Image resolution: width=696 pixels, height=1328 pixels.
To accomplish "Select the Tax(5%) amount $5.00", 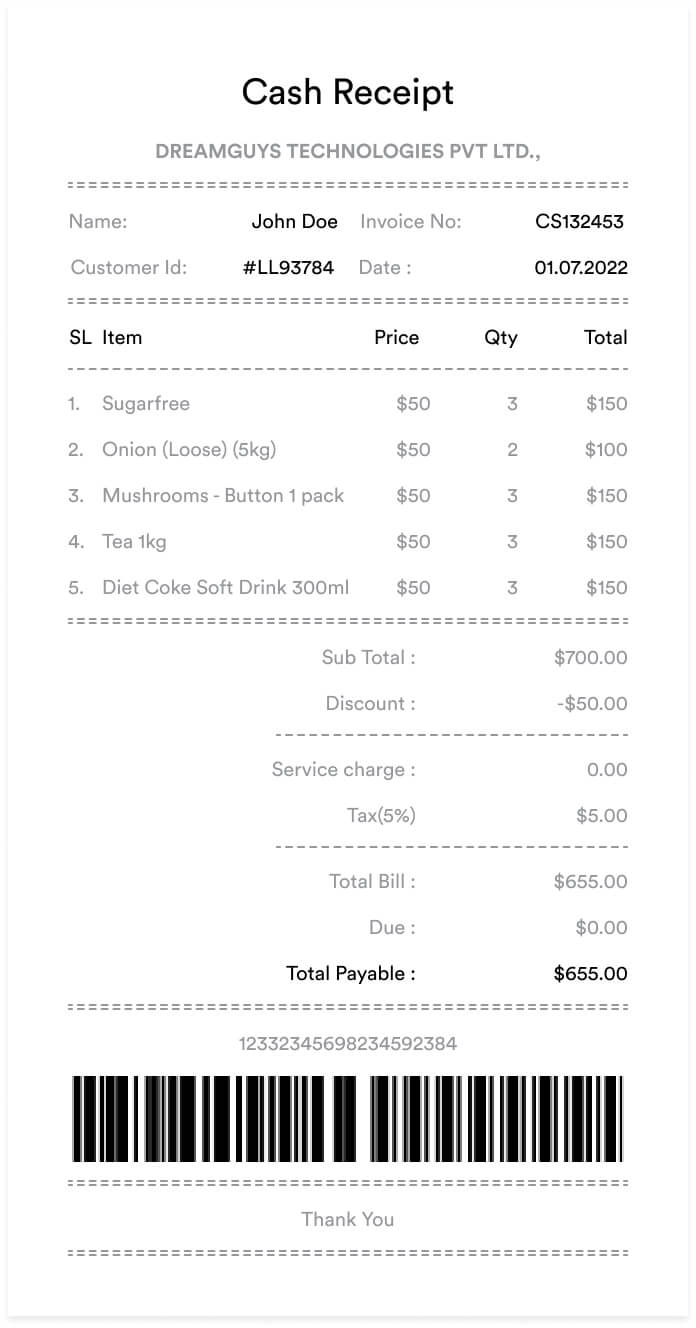I will point(601,816).
